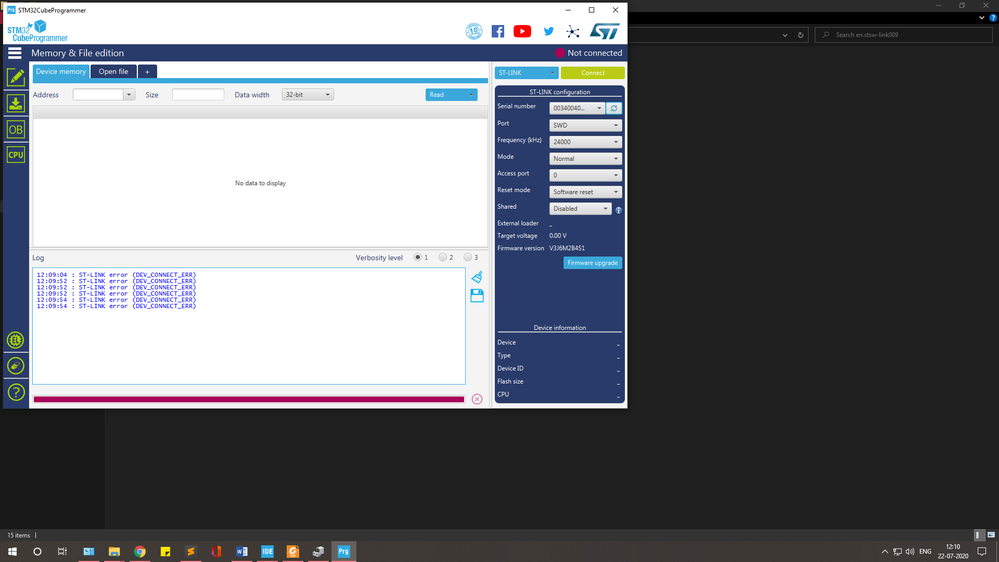Click the firmware version V3J6M2B4S1 text
This screenshot has height=562, width=999.
coord(567,249)
